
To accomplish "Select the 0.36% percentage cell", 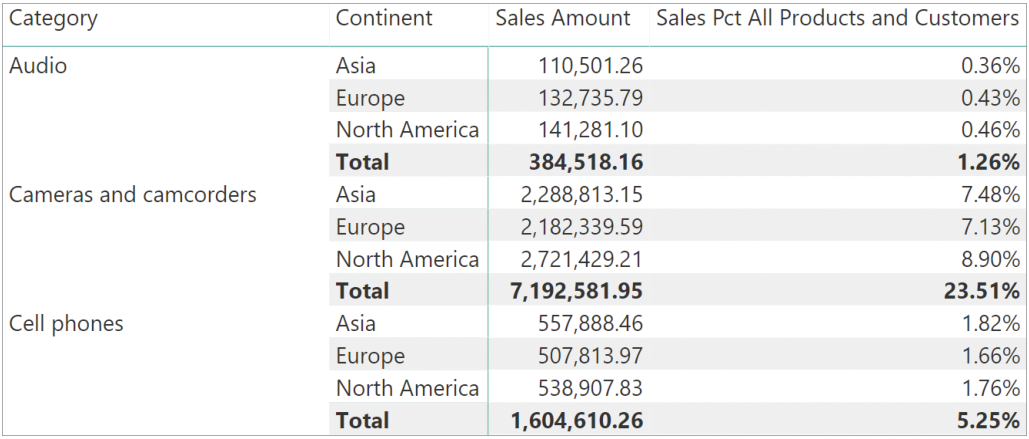I will pyautogui.click(x=990, y=66).
